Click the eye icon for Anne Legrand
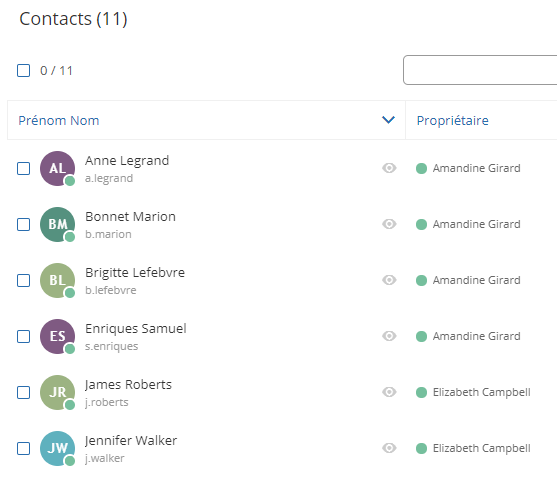557x481 pixels. (x=389, y=168)
